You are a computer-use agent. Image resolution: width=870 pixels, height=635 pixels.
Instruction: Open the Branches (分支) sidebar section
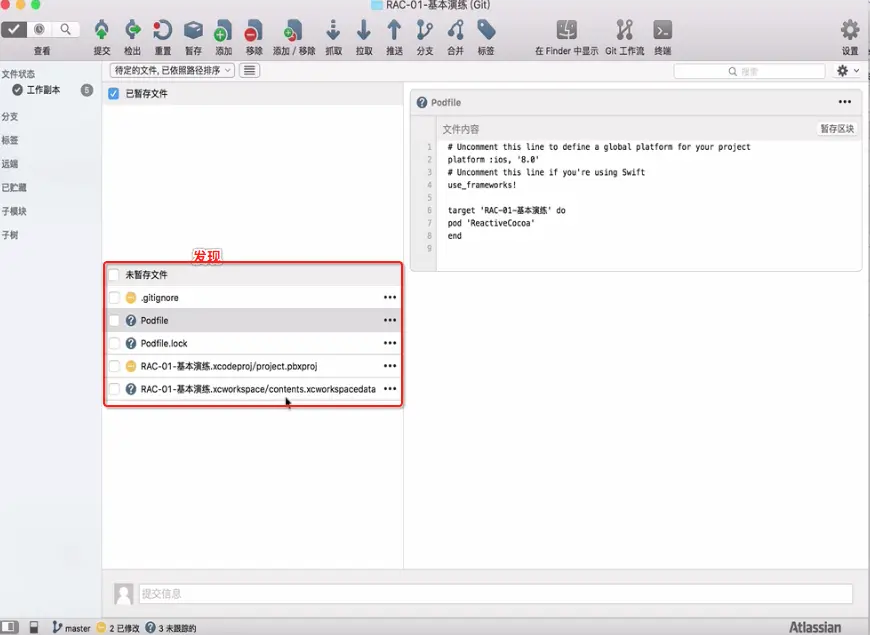pyautogui.click(x=9, y=117)
